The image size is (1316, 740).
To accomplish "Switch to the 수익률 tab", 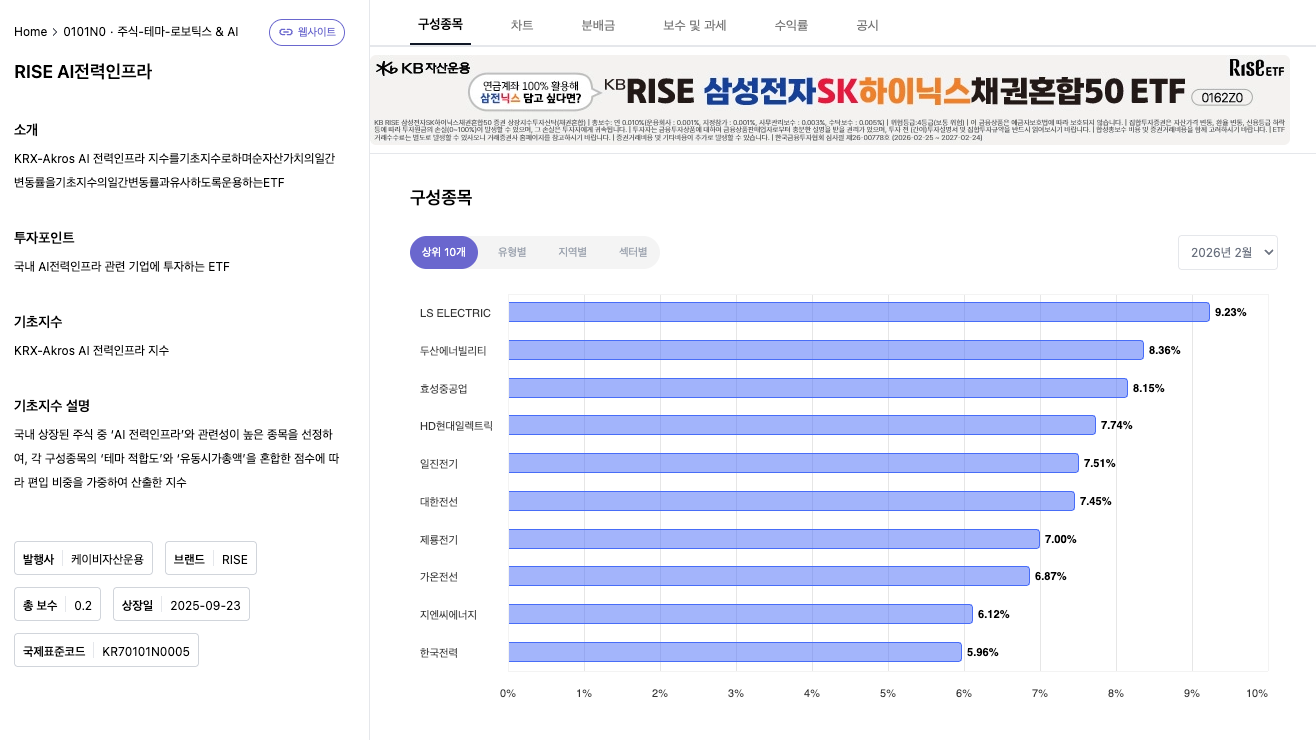I will (x=791, y=24).
